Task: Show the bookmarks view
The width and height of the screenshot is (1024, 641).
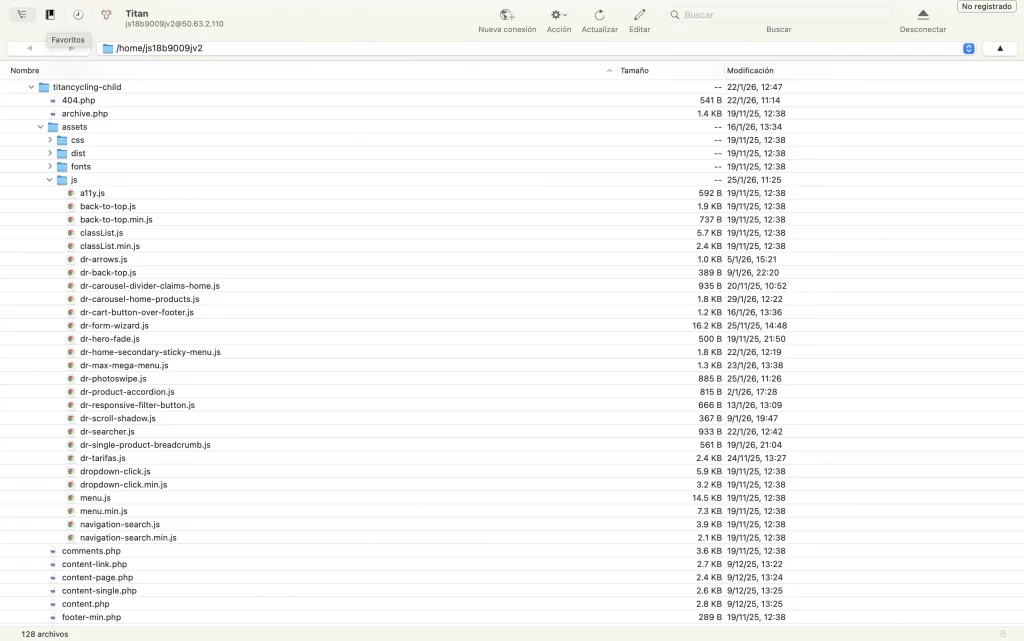Action: pos(50,15)
